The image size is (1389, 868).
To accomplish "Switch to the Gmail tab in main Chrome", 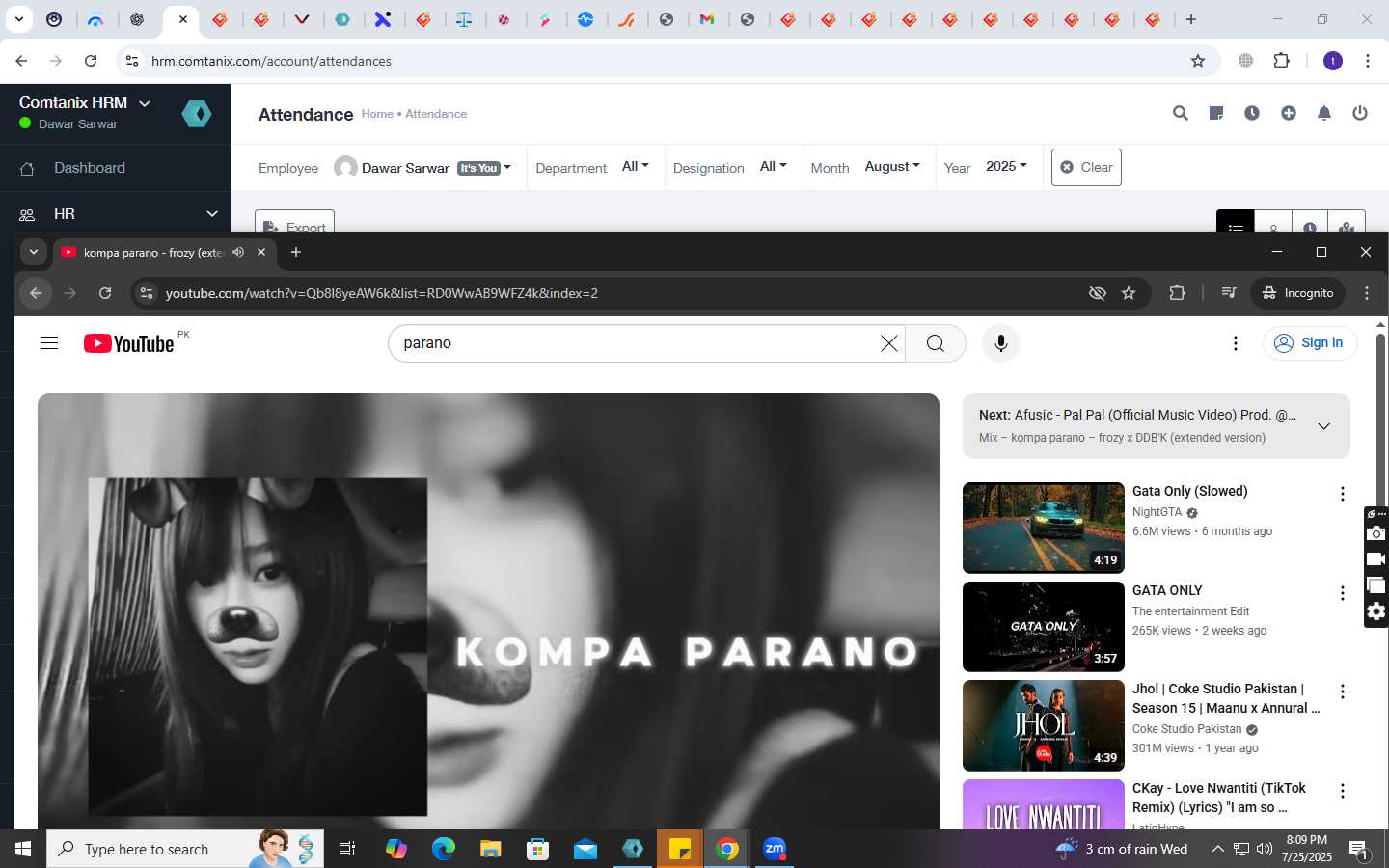I will 707,19.
